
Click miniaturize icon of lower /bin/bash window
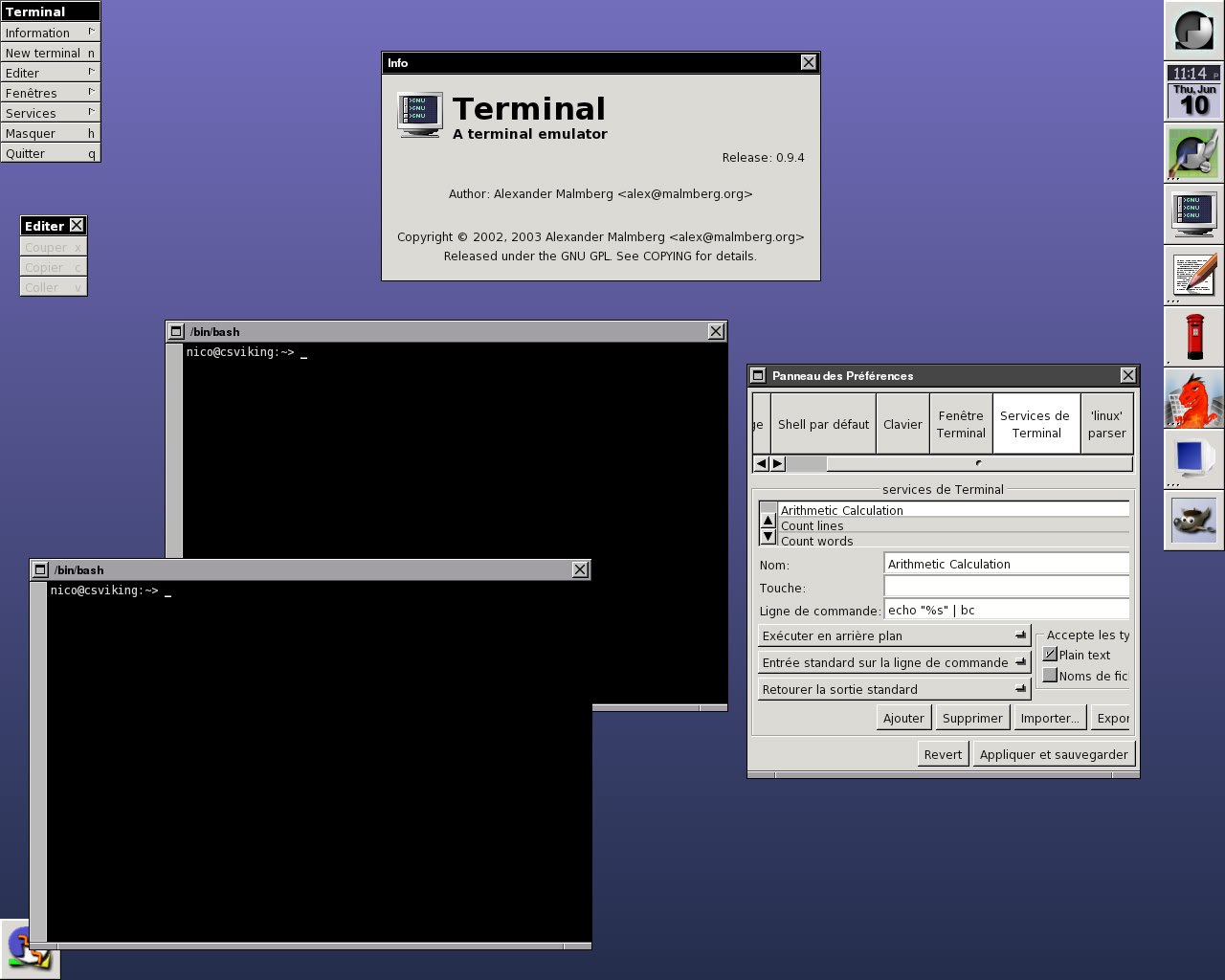[x=40, y=569]
